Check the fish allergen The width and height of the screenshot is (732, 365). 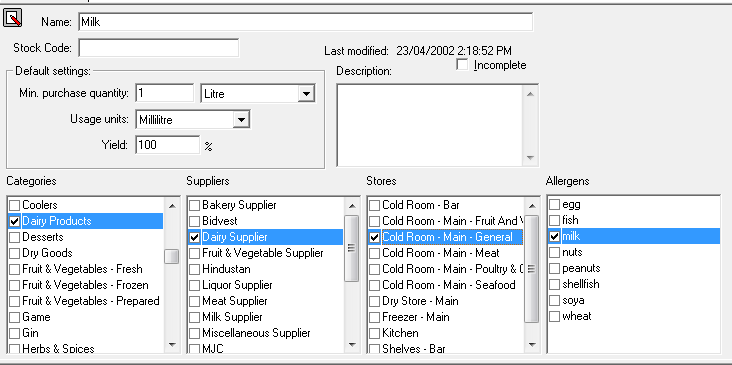(x=554, y=220)
